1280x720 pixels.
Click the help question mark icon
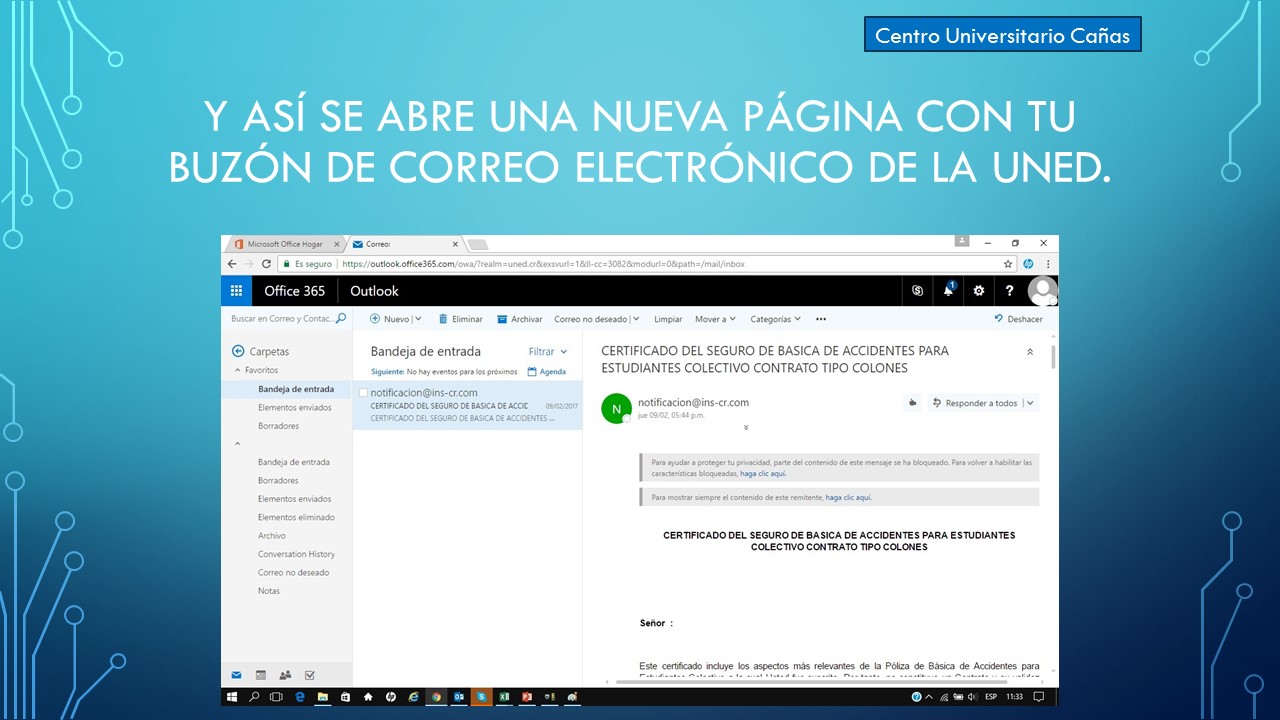click(1009, 291)
